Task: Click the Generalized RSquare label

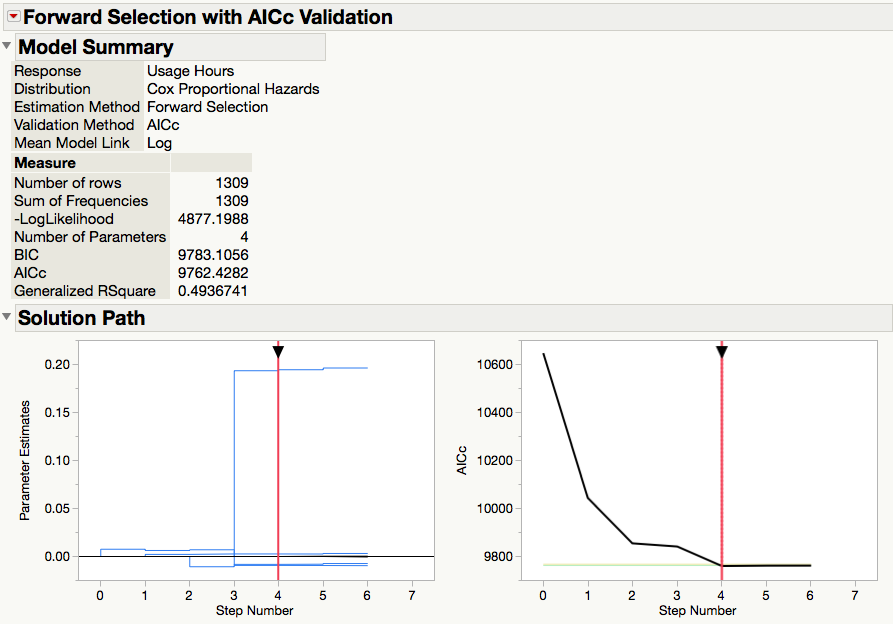Action: click(x=85, y=291)
